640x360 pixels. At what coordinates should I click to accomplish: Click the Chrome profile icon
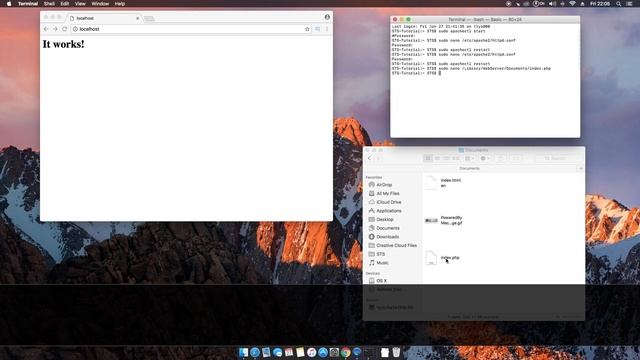(327, 17)
